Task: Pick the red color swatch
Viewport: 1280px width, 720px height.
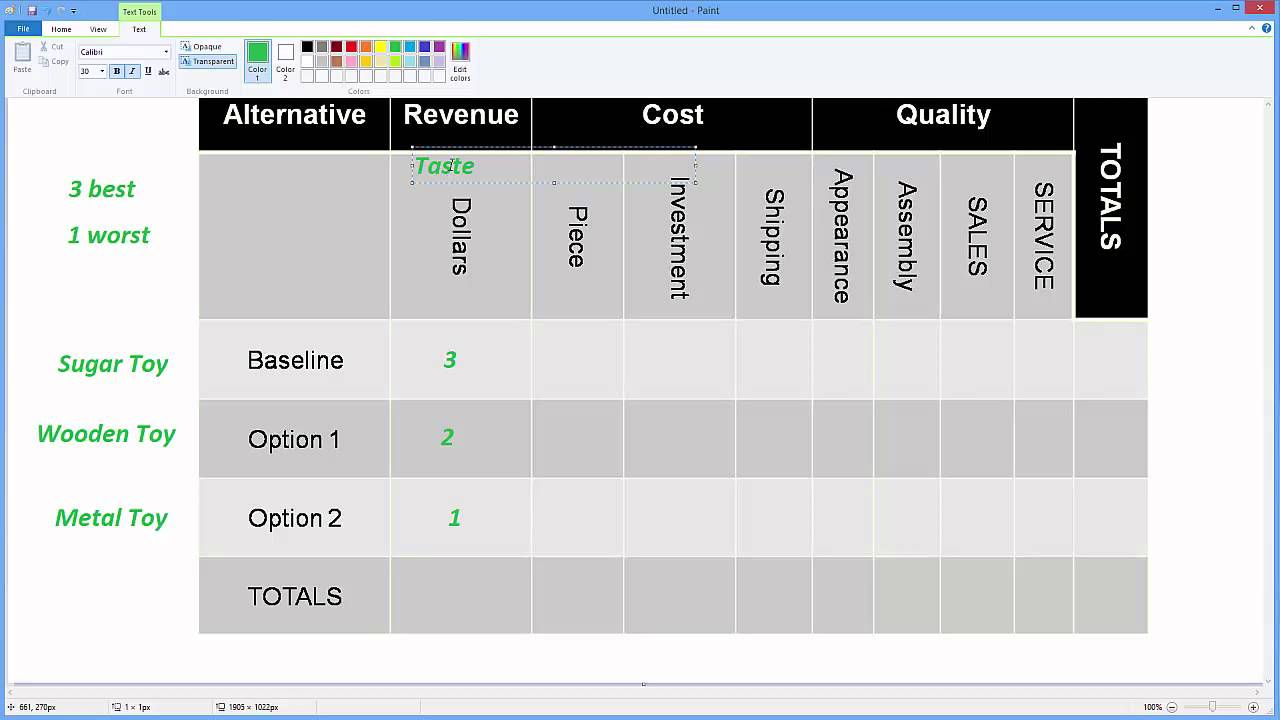Action: coord(351,47)
